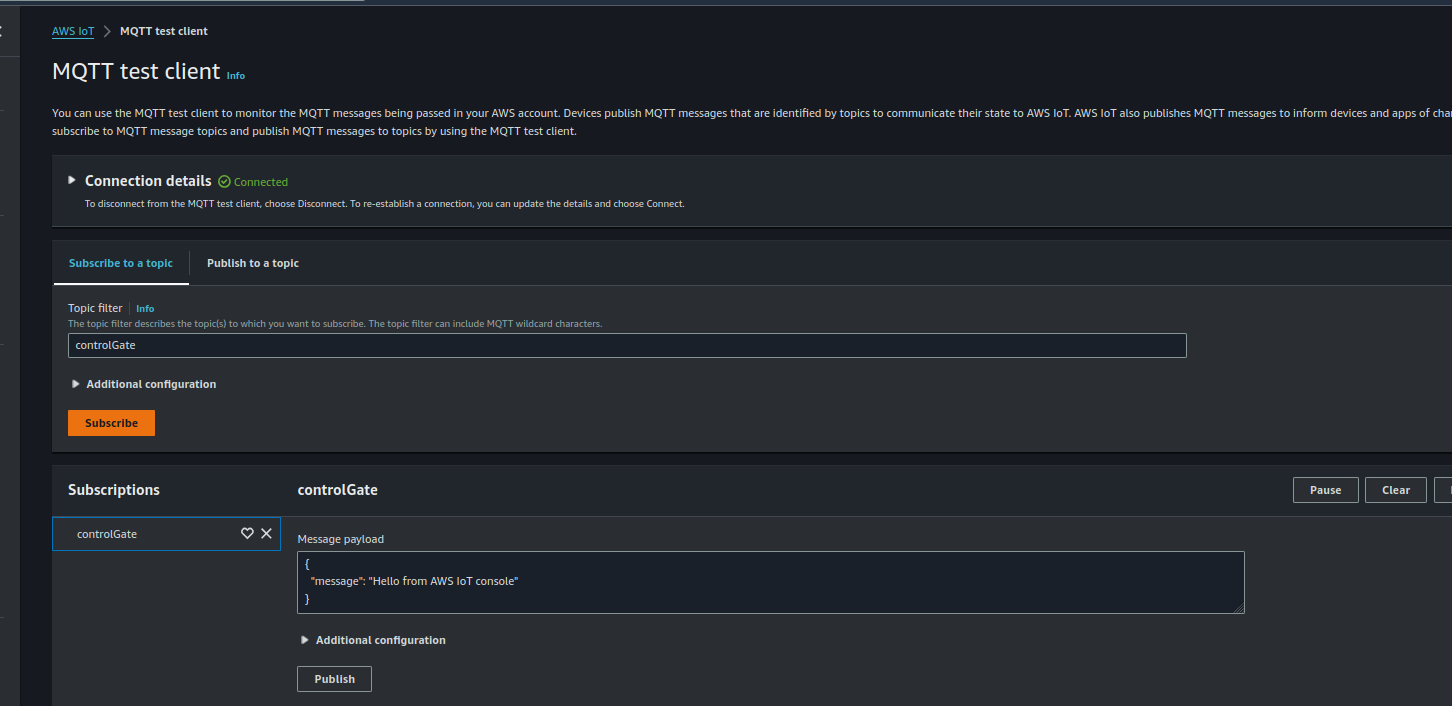Viewport: 1452px width, 706px height.
Task: Click the breadcrumb chevron separator icon
Action: (x=107, y=31)
